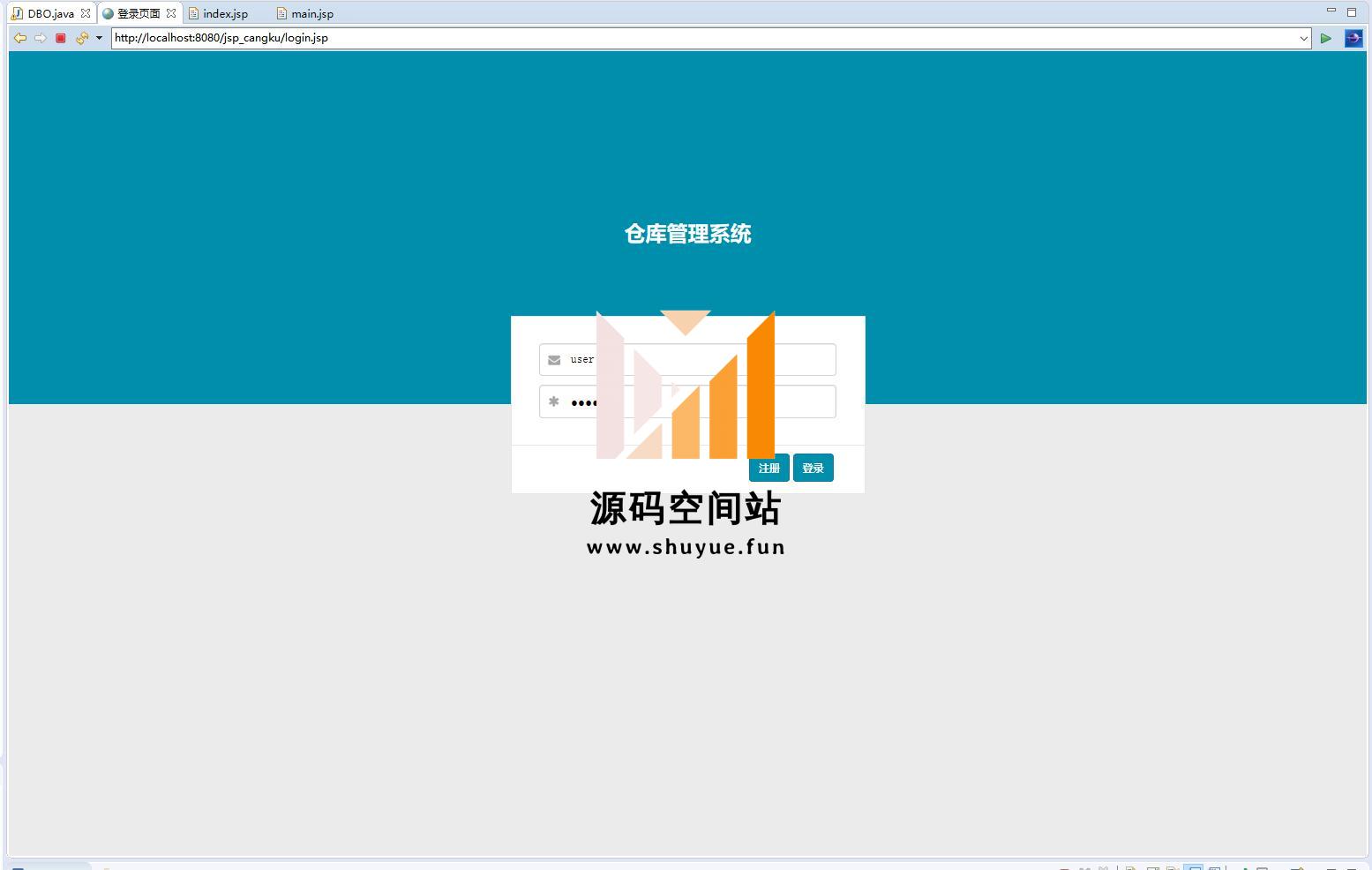Viewport: 1372px width, 870px height.
Task: Go back in the internal browser
Action: pos(19,38)
